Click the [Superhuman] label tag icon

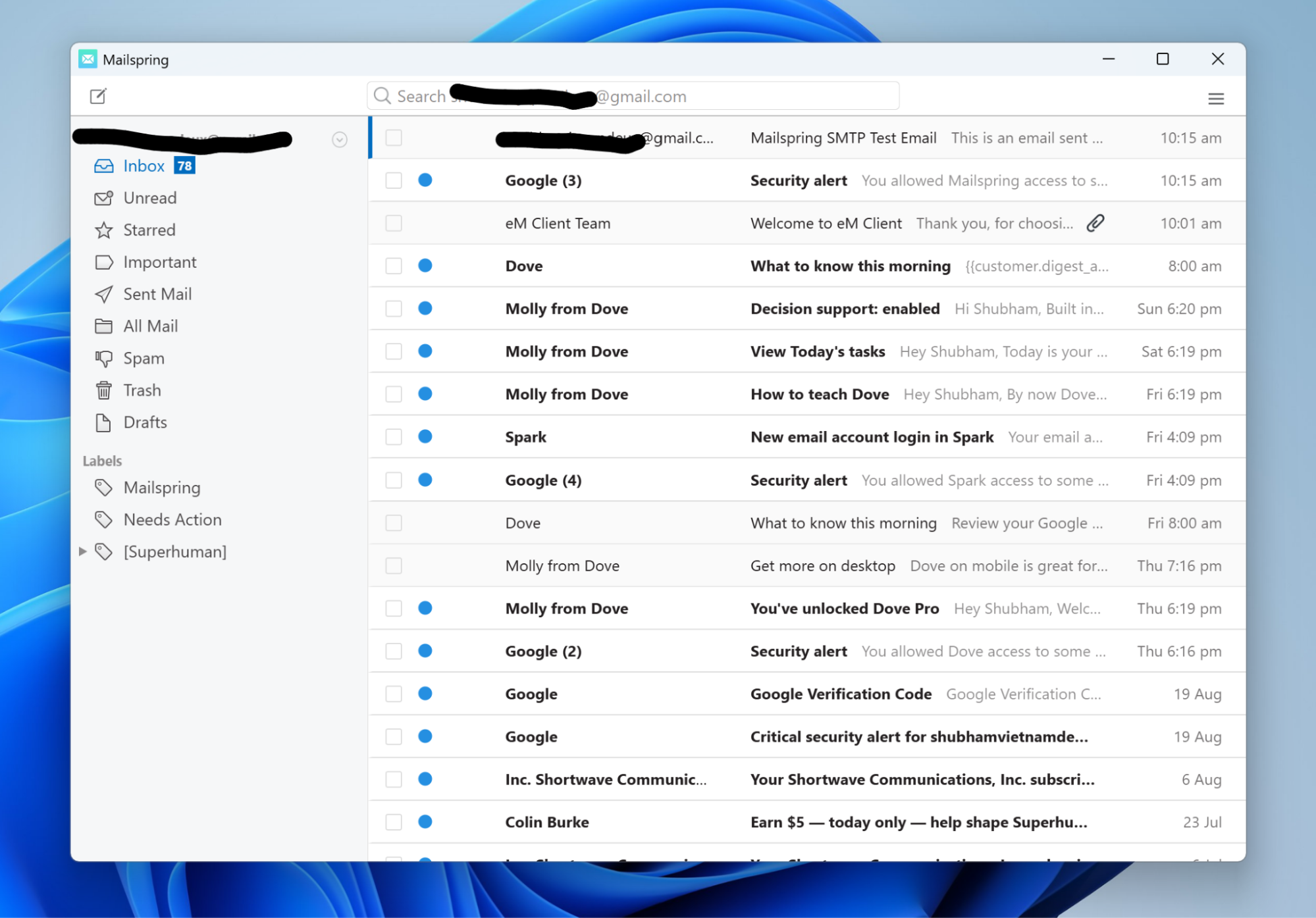click(104, 552)
